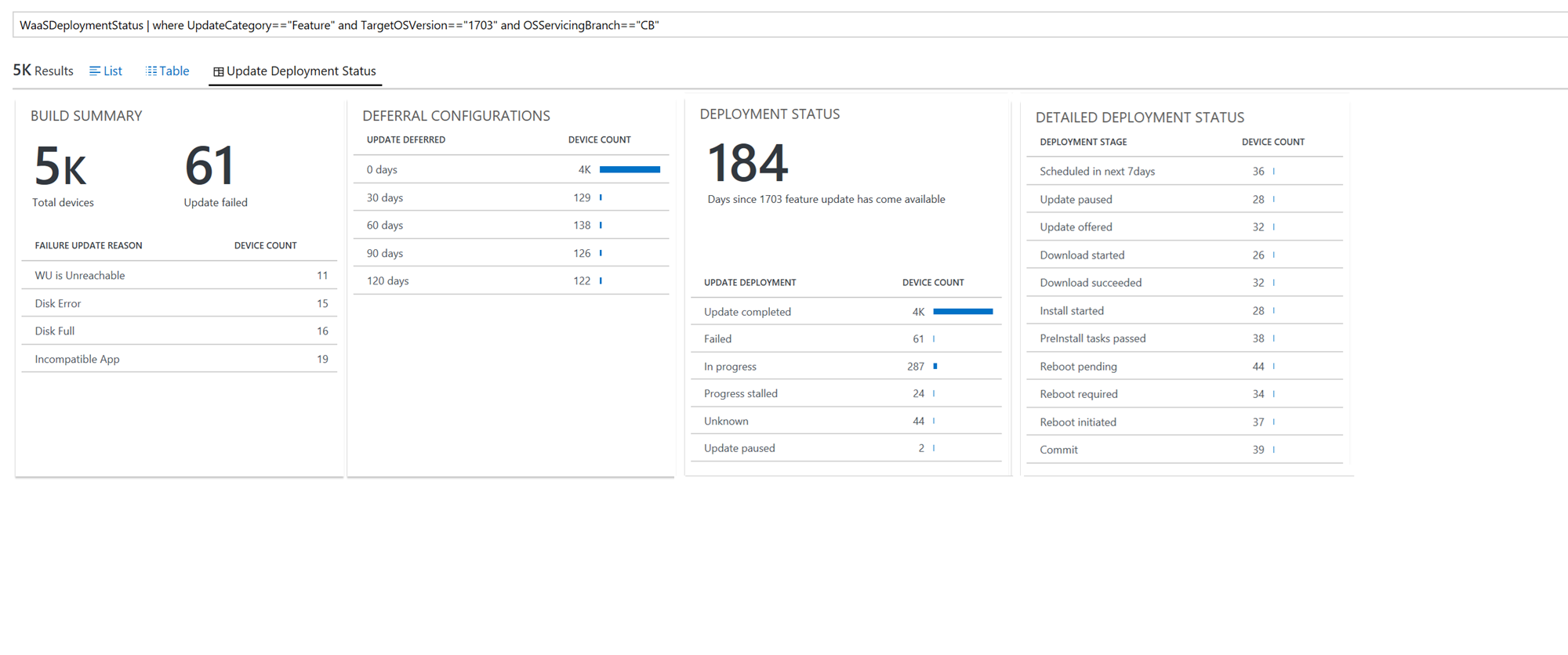Click the List view icon
Image resolution: width=1568 pixels, height=655 pixels.
pyautogui.click(x=95, y=71)
